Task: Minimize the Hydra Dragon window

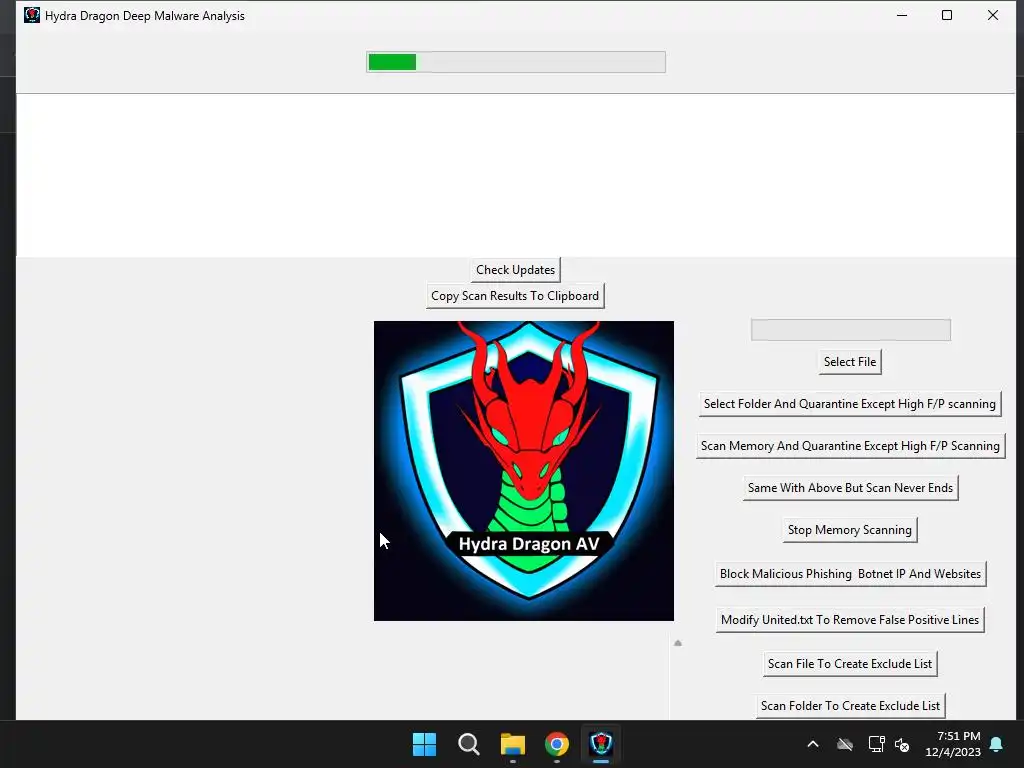Action: tap(902, 15)
